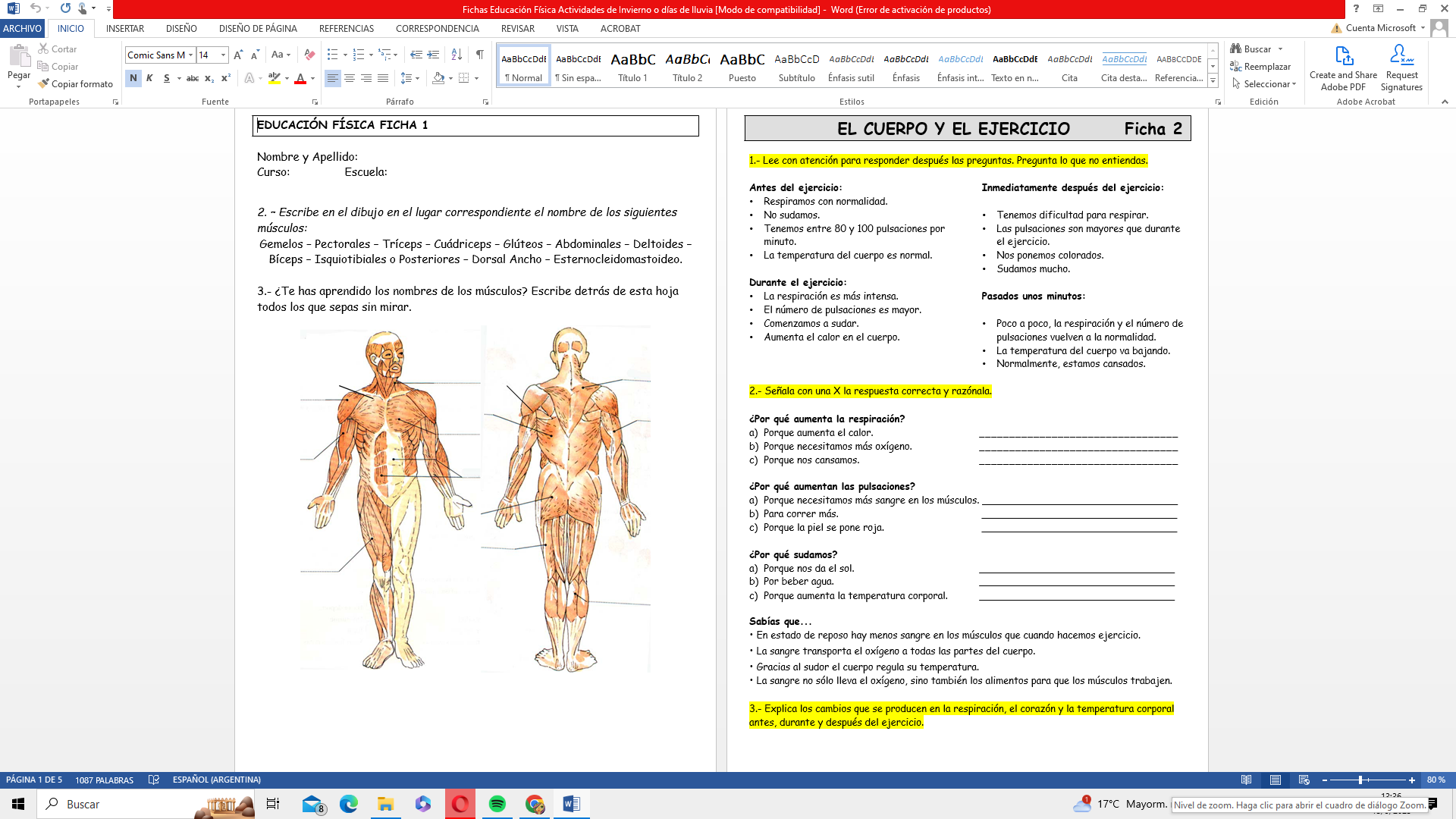1456x819 pixels.
Task: Open File Explorer from the taskbar
Action: [385, 804]
